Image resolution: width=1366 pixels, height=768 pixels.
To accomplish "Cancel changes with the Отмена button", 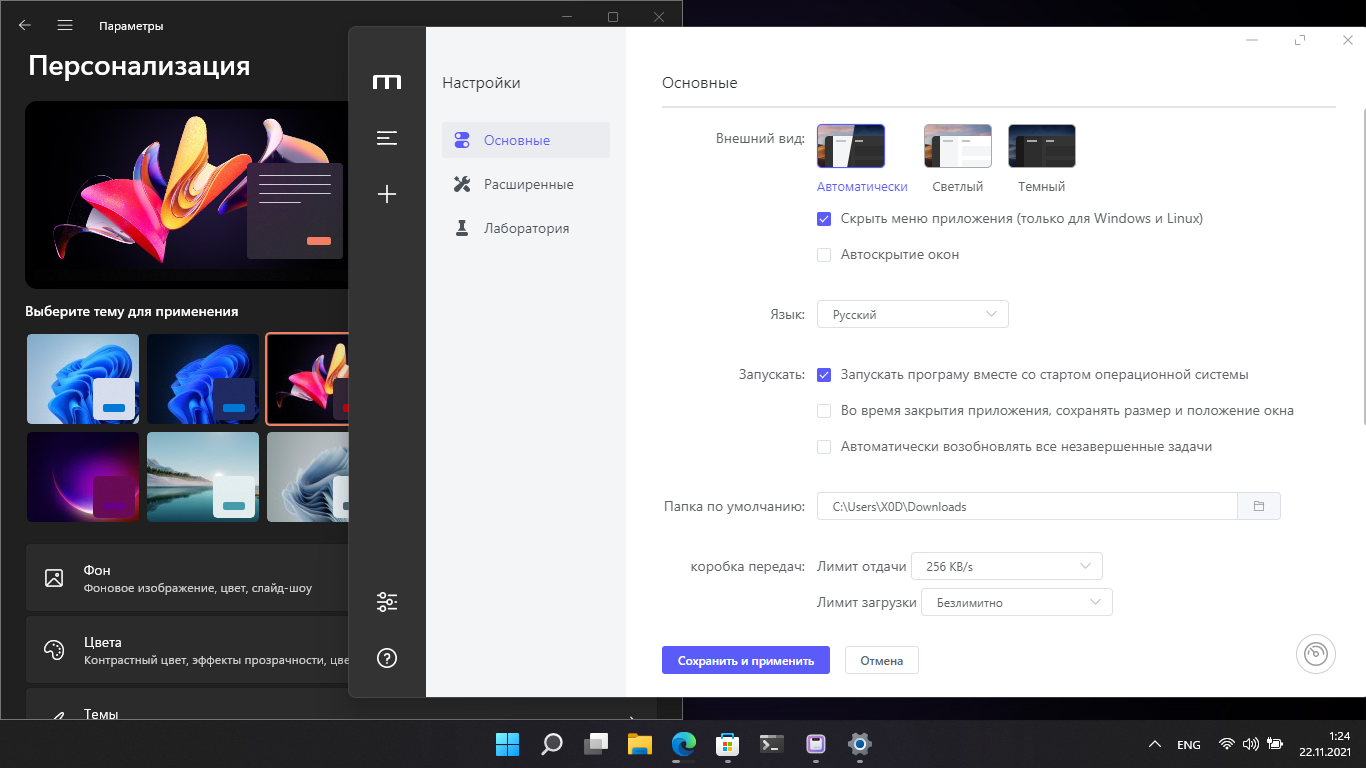I will coord(881,660).
